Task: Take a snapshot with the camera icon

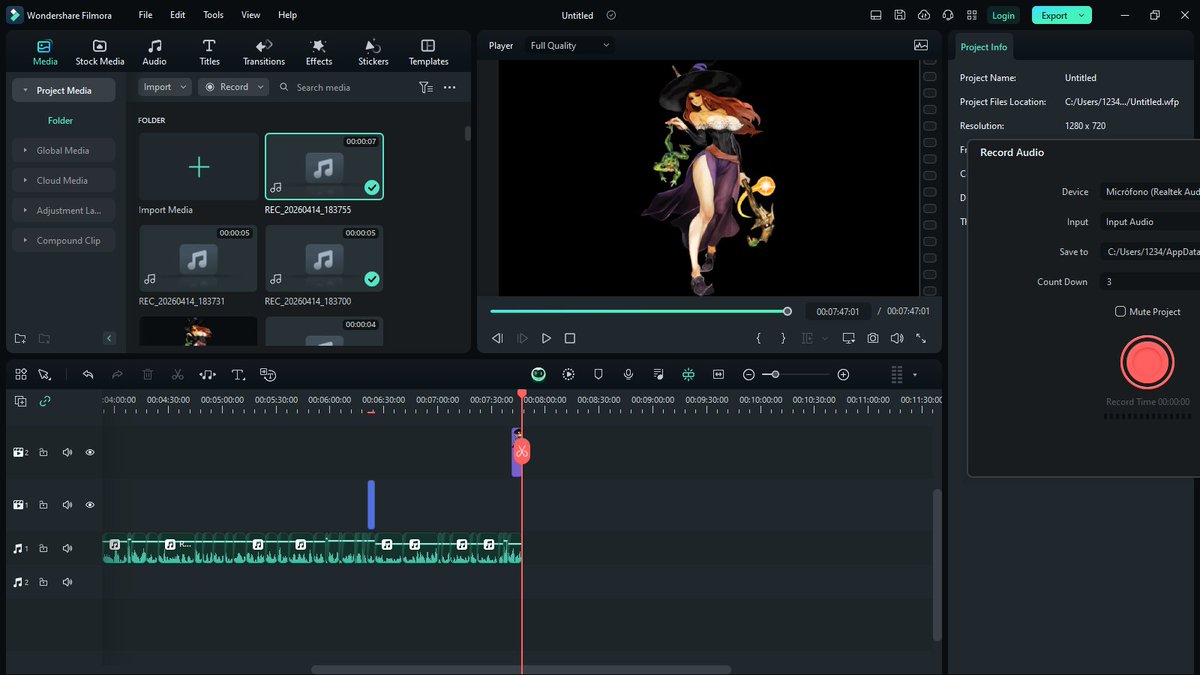Action: click(873, 339)
